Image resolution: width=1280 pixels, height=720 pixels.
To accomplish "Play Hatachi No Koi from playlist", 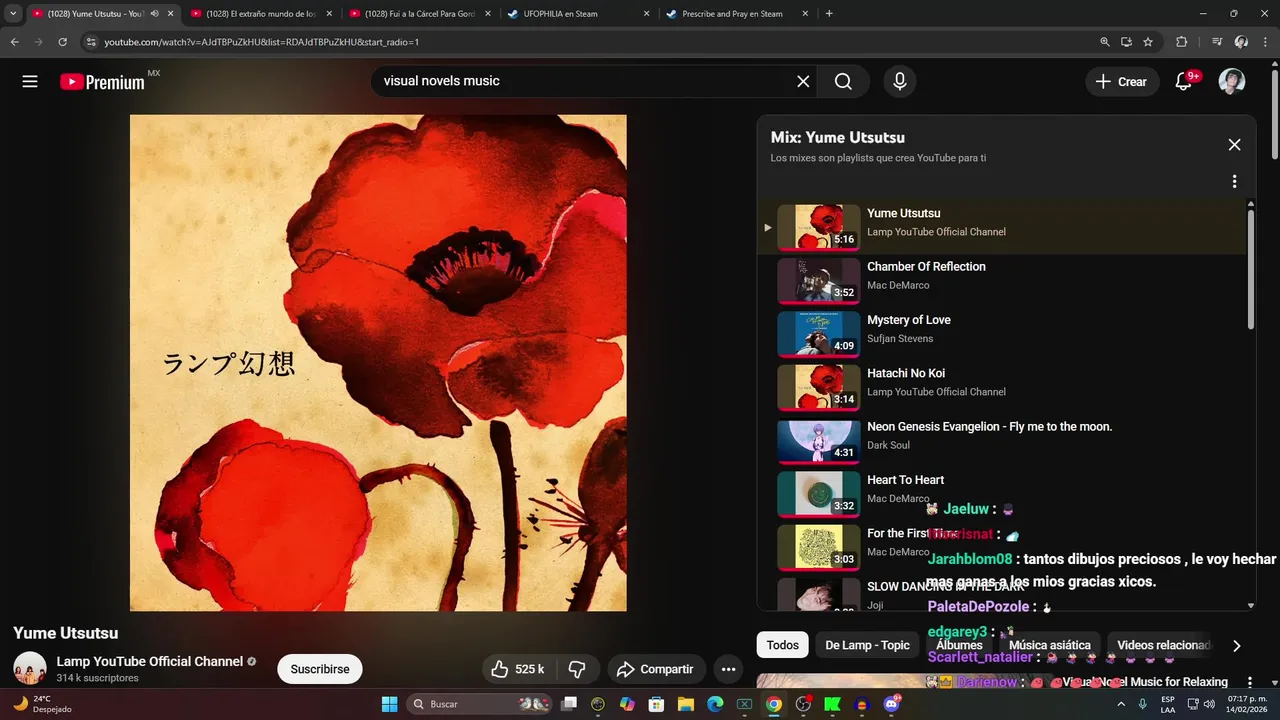I will tap(1000, 387).
